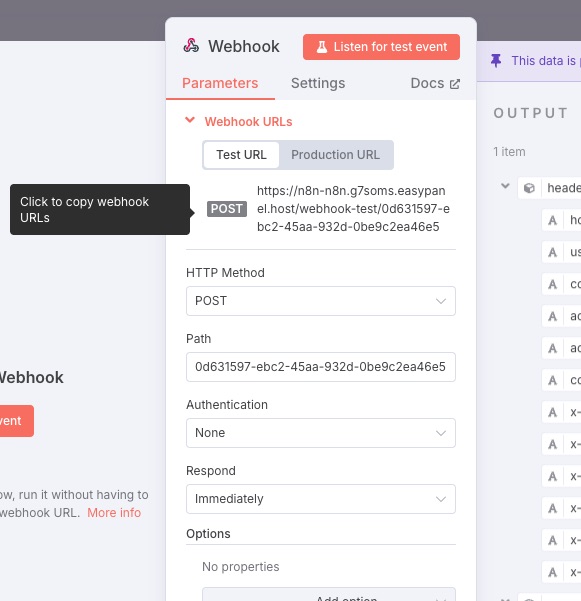Click the pin icon in data pinned banner
Screen dimensions: 581x601
coord(496,61)
